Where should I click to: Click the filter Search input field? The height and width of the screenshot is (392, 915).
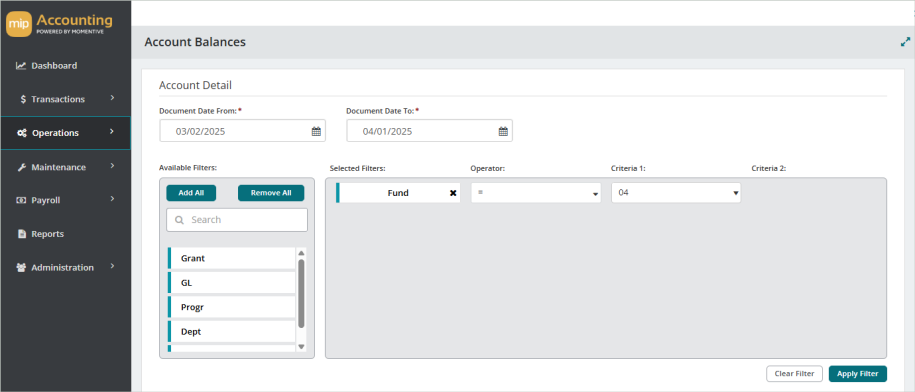(237, 220)
